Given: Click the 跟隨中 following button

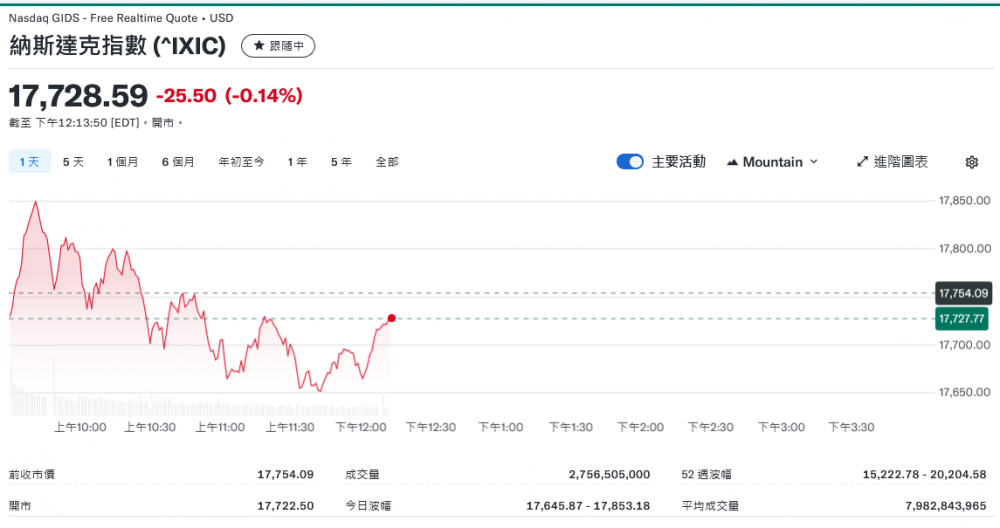Looking at the screenshot, I should tap(278, 46).
